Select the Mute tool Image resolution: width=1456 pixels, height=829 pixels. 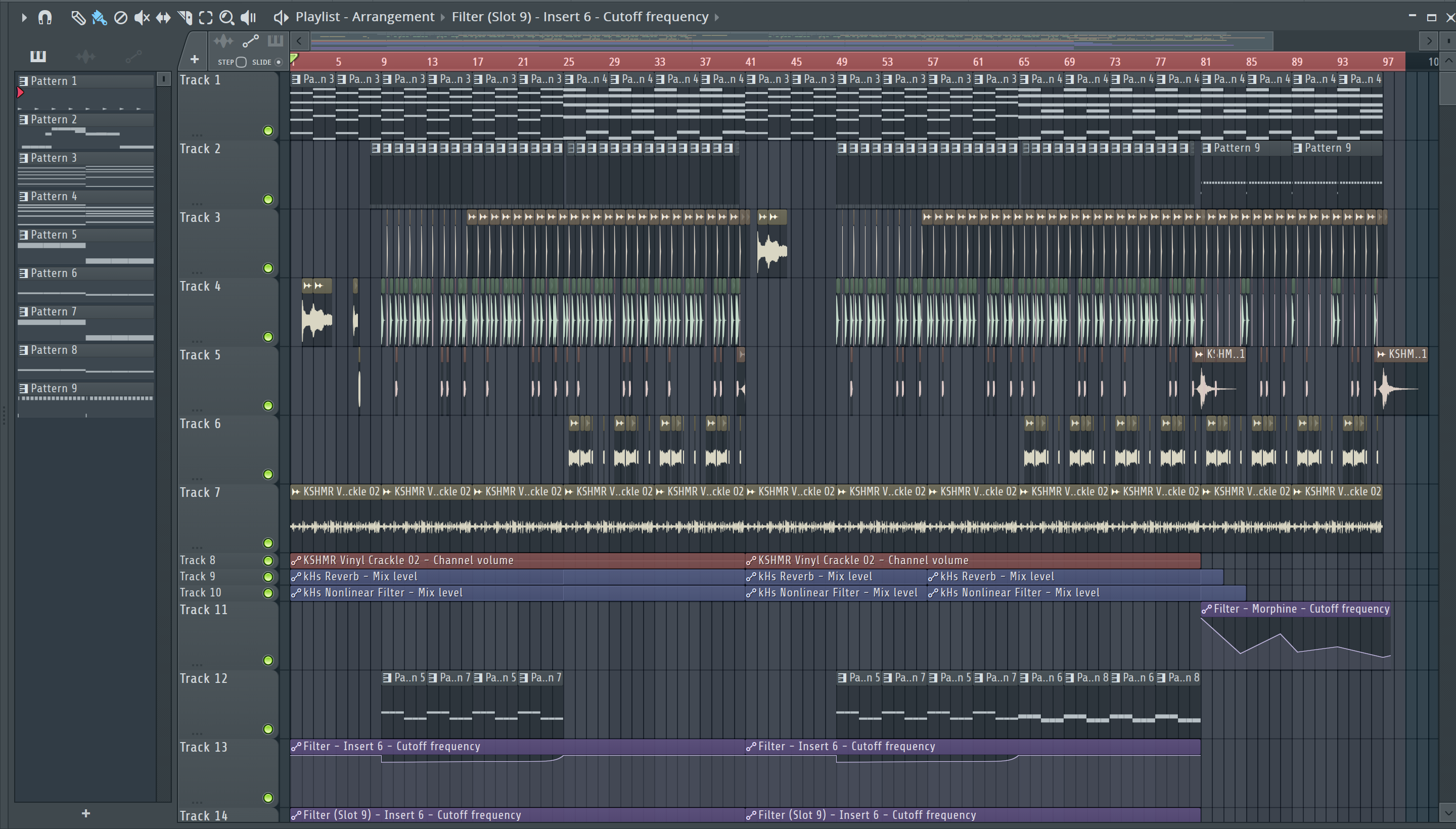[x=142, y=18]
